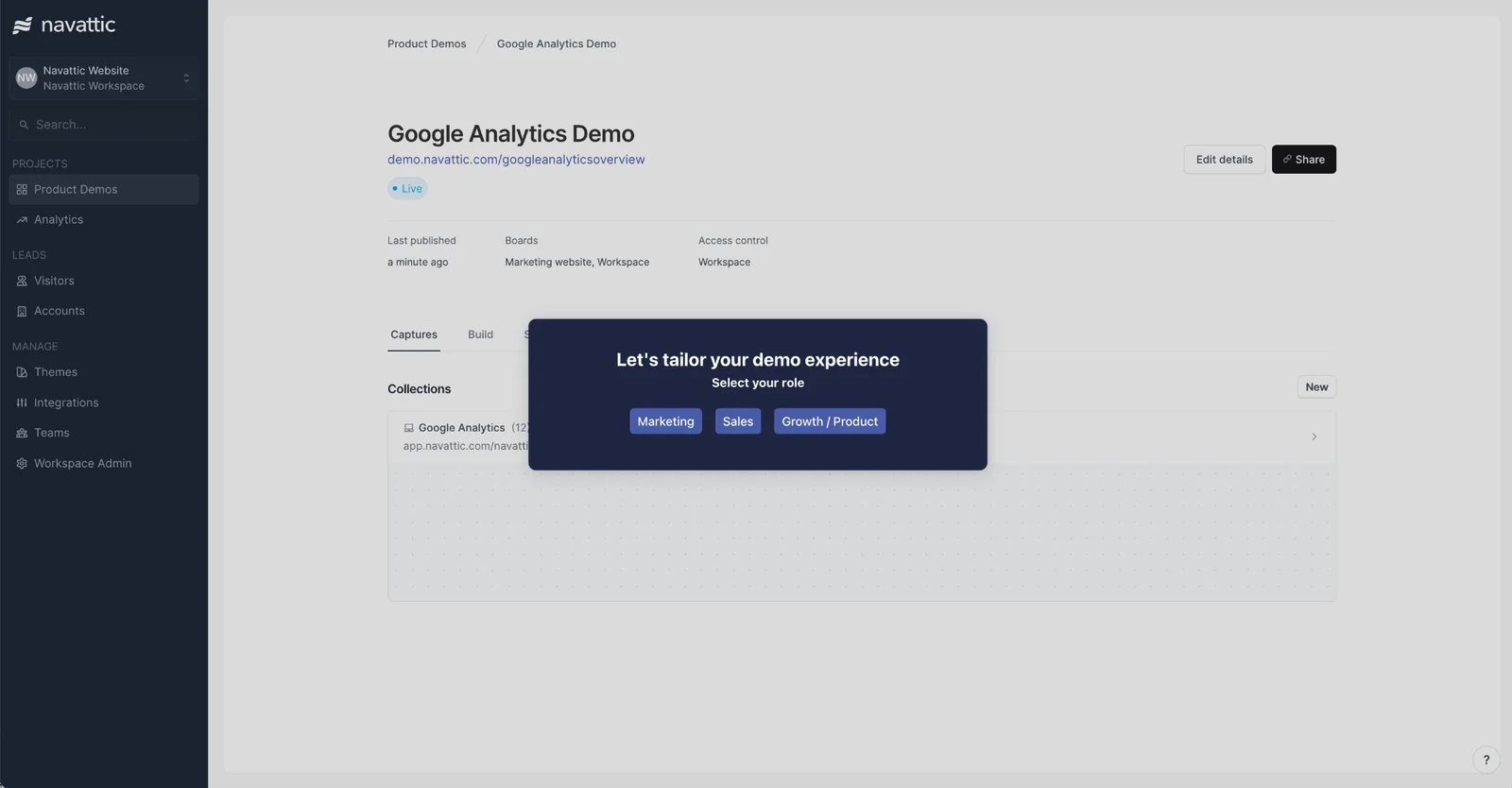Image resolution: width=1512 pixels, height=788 pixels.
Task: Click the Google Analytics Demo breadcrumb
Action: point(557,43)
